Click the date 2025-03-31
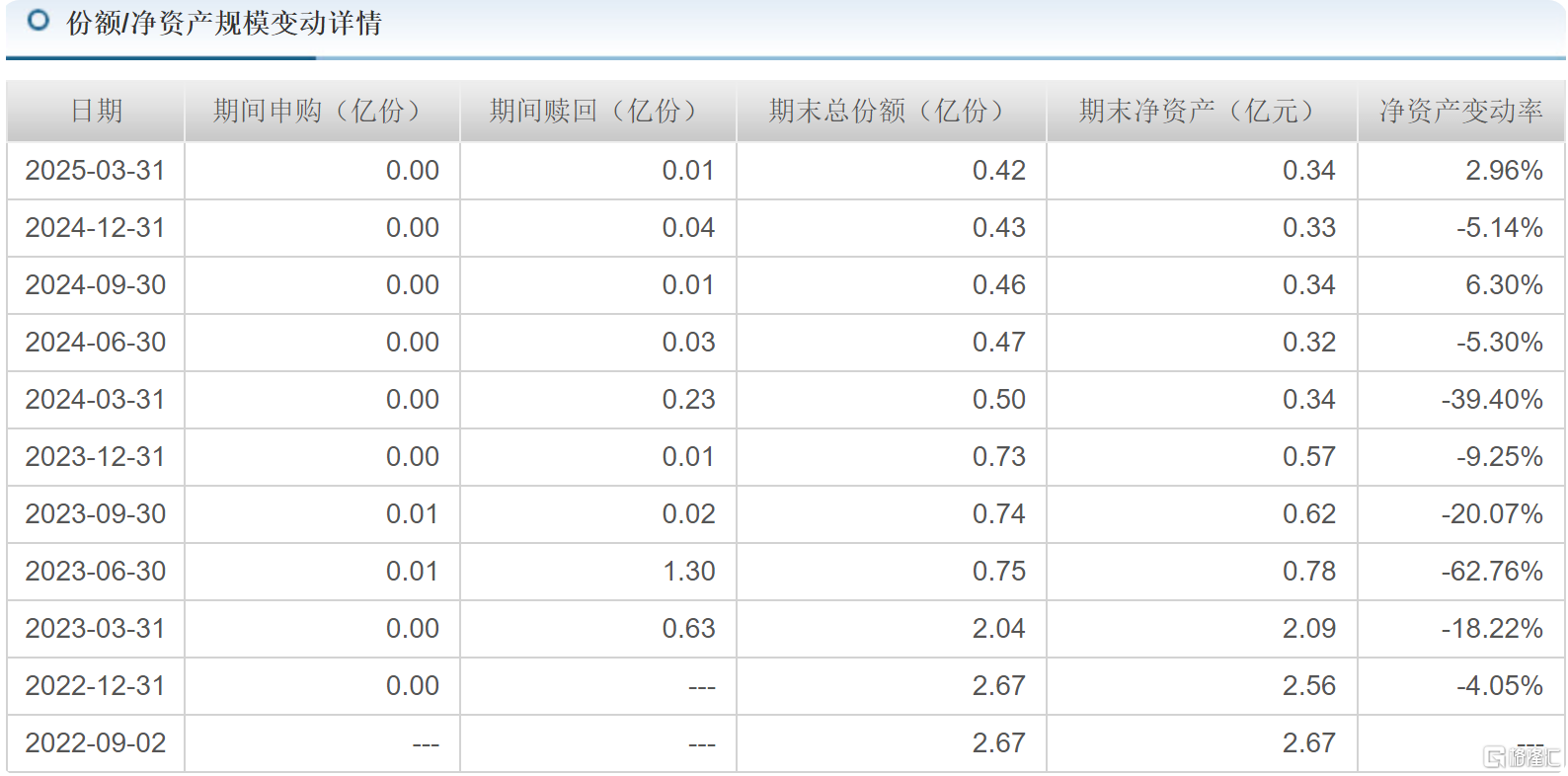 pos(96,171)
